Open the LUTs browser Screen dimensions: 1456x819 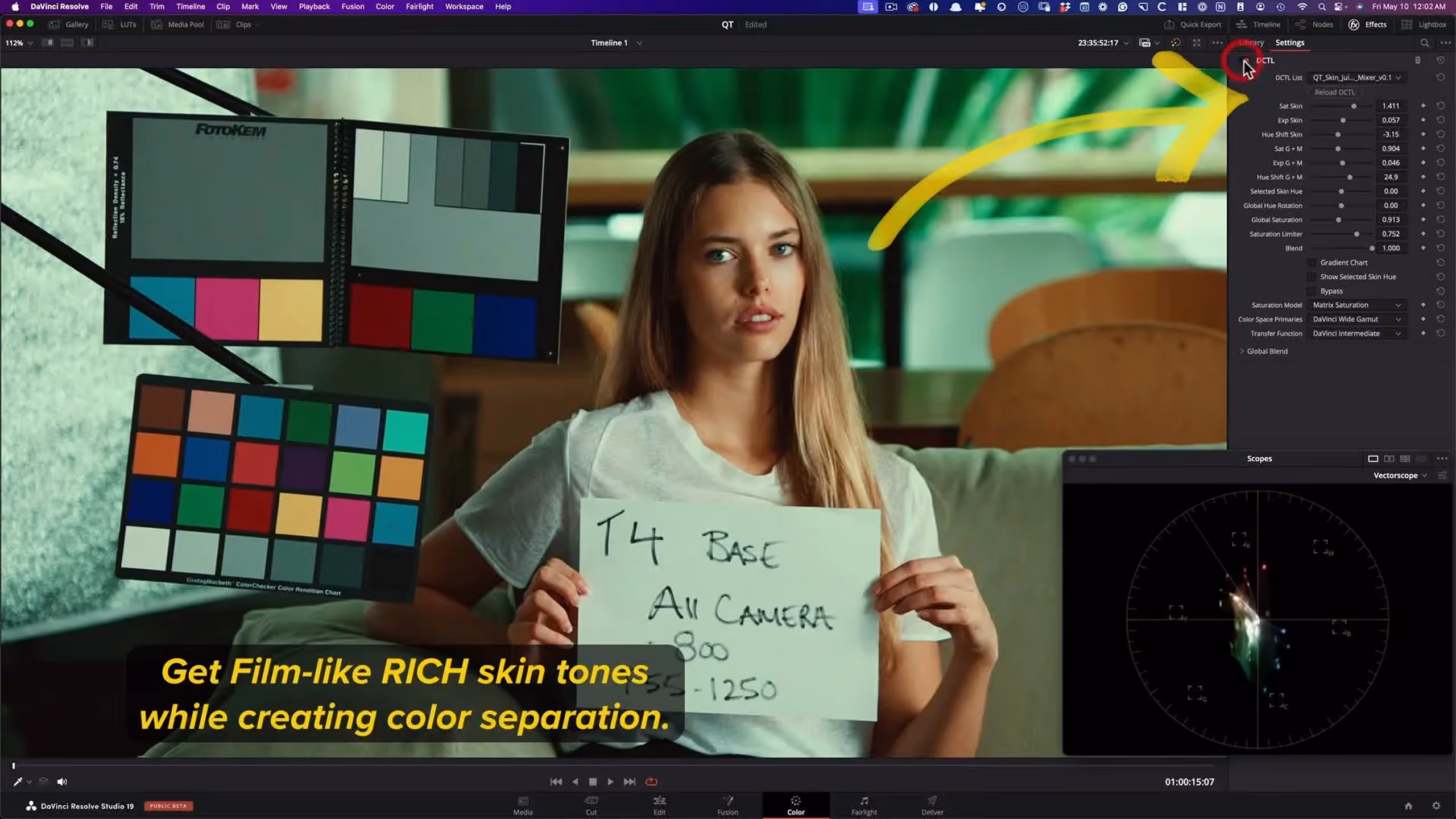pos(120,24)
